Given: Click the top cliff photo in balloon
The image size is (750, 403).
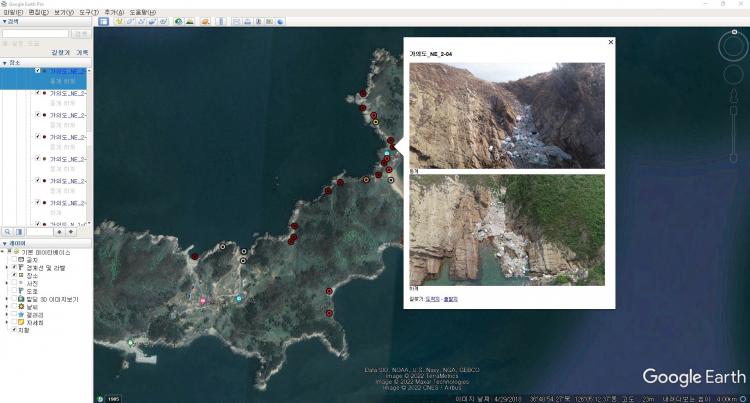Looking at the screenshot, I should tap(507, 116).
